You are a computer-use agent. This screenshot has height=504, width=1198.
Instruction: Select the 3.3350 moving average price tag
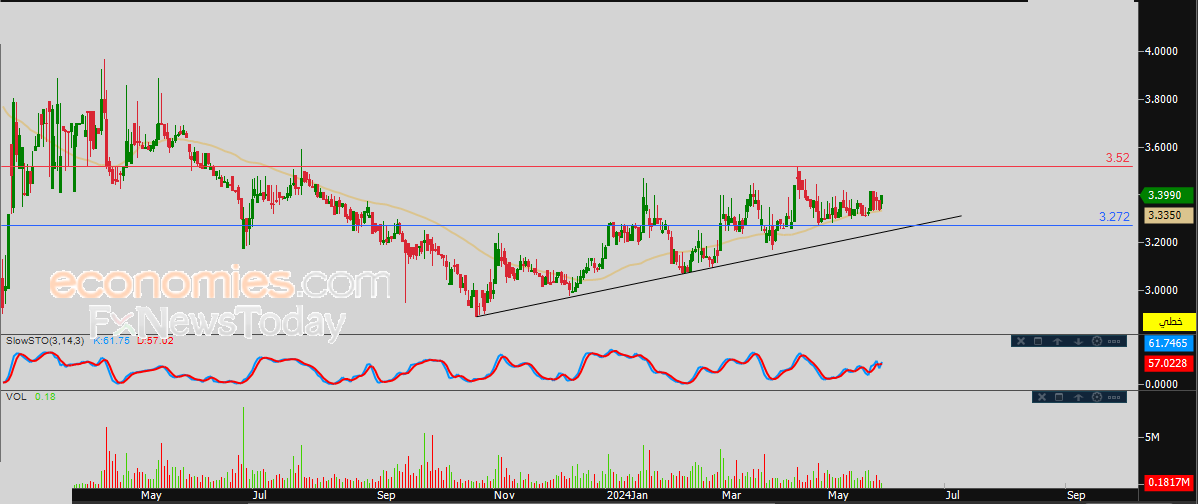click(x=1168, y=216)
